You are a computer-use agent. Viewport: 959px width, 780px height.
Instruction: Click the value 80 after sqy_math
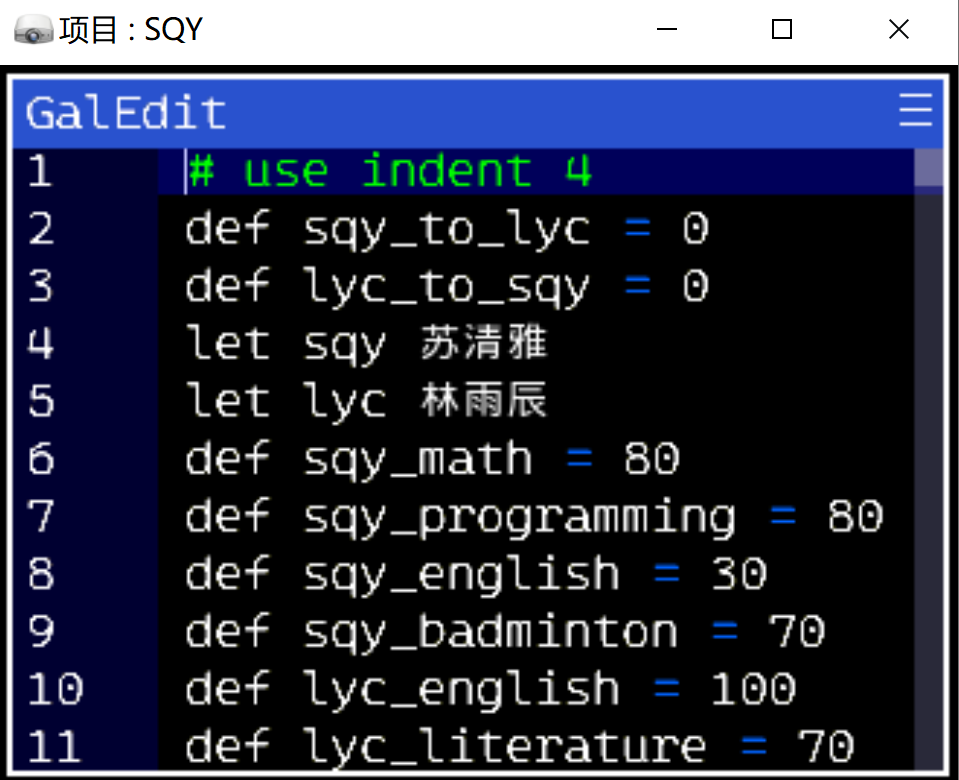(651, 459)
